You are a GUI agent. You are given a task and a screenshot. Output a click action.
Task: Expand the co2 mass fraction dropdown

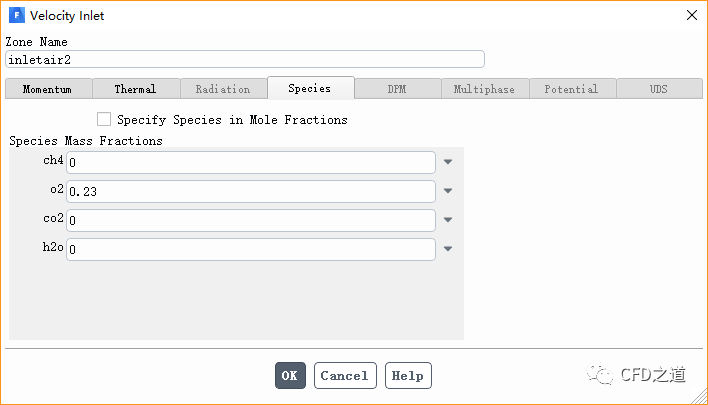448,220
